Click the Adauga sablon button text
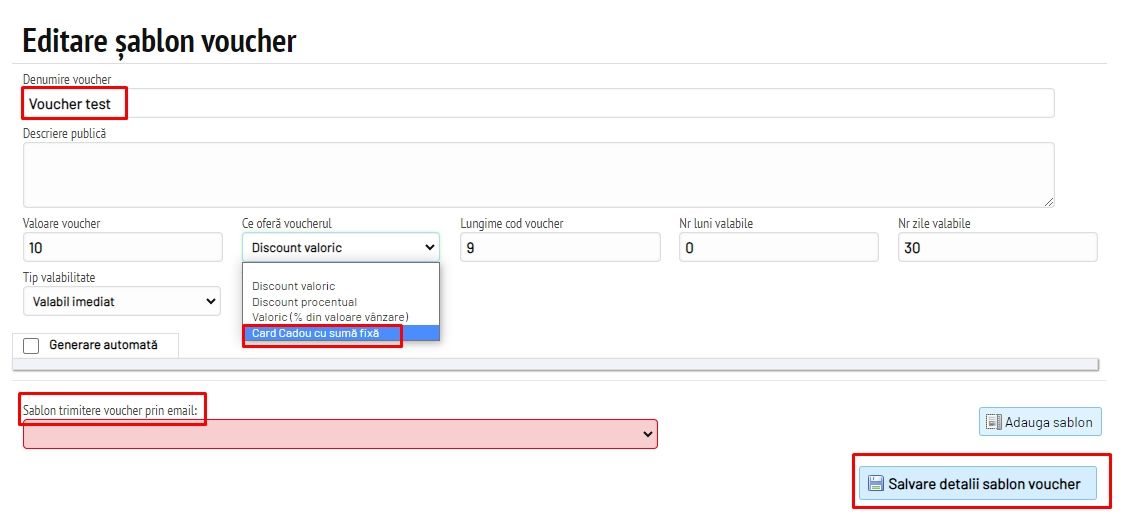This screenshot has height=522, width=1126. tap(1049, 422)
